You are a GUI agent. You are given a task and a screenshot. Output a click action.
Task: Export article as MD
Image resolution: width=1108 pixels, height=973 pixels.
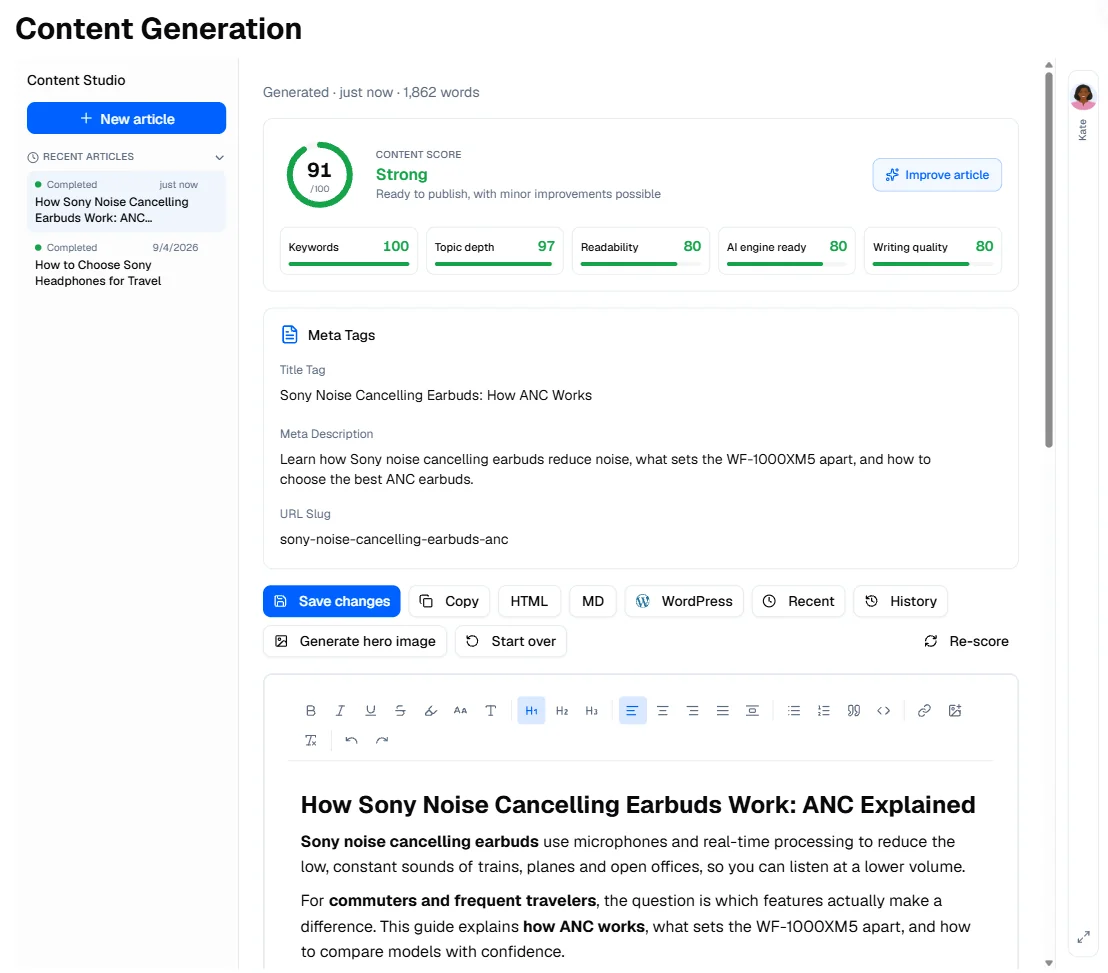[x=593, y=601]
